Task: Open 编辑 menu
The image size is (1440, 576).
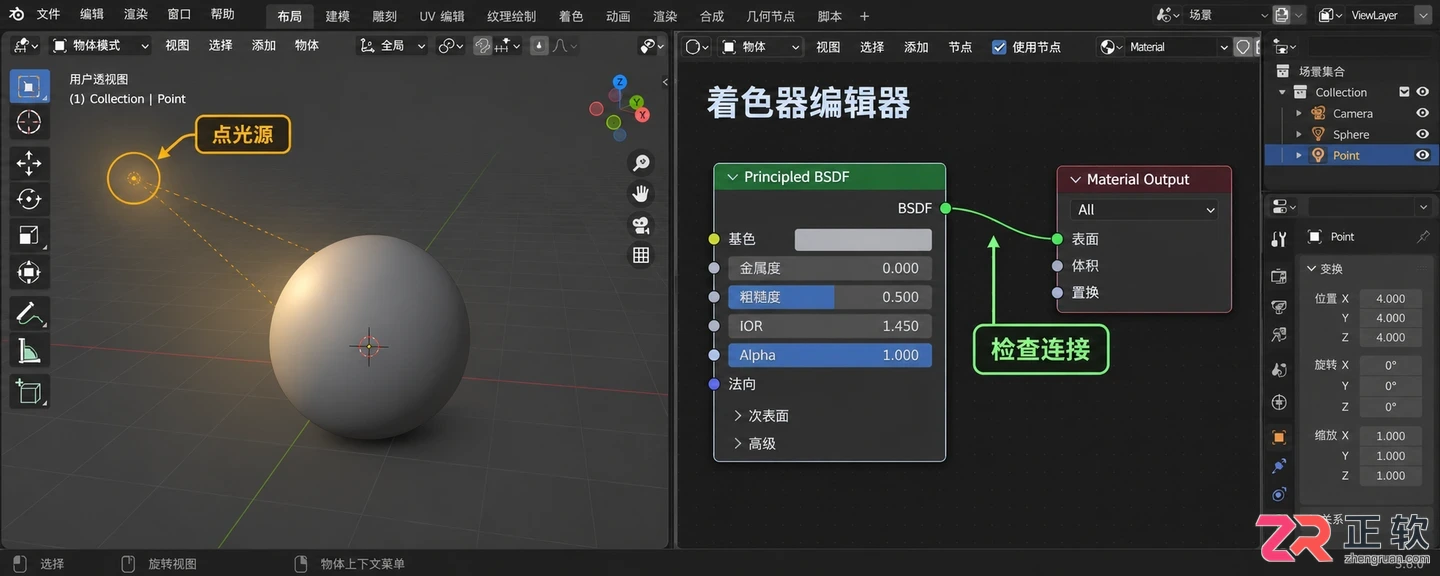Action: pyautogui.click(x=91, y=15)
